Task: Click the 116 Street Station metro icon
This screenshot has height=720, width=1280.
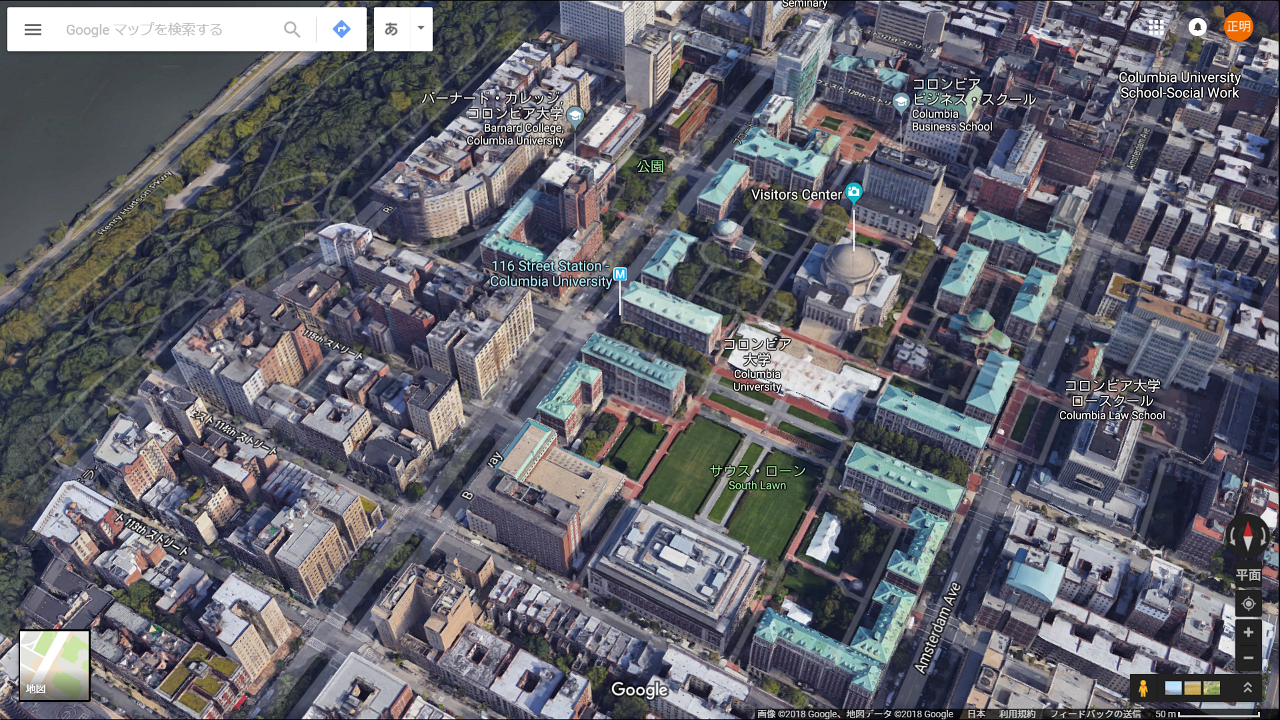Action: click(620, 274)
